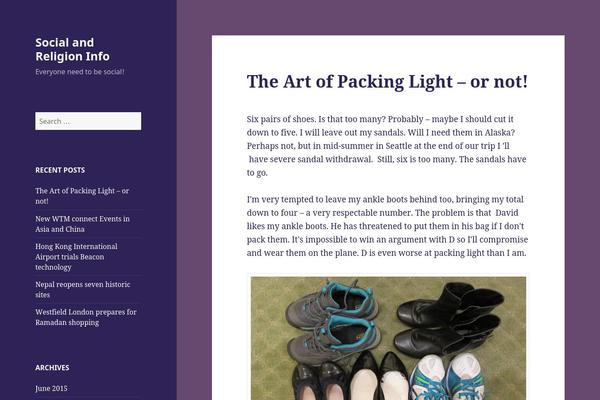This screenshot has height=400, width=600.
Task: Click the gray hiking shoes in photo
Action: (x=332, y=322)
